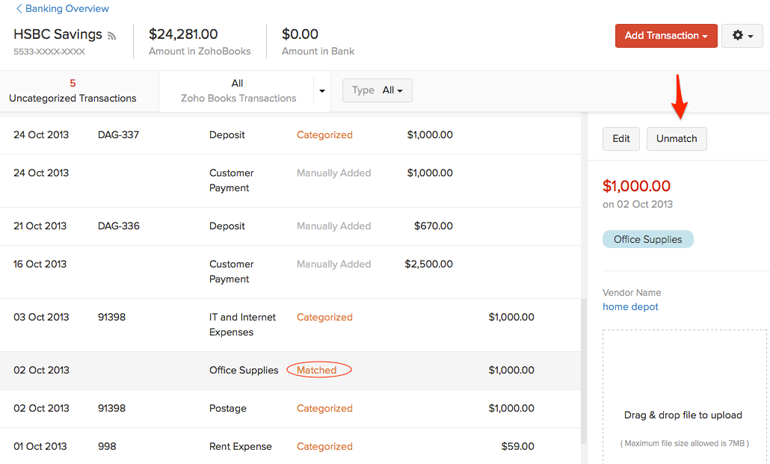Screen dimensions: 770x464
Task: Click the Edit button
Action: coord(621,139)
